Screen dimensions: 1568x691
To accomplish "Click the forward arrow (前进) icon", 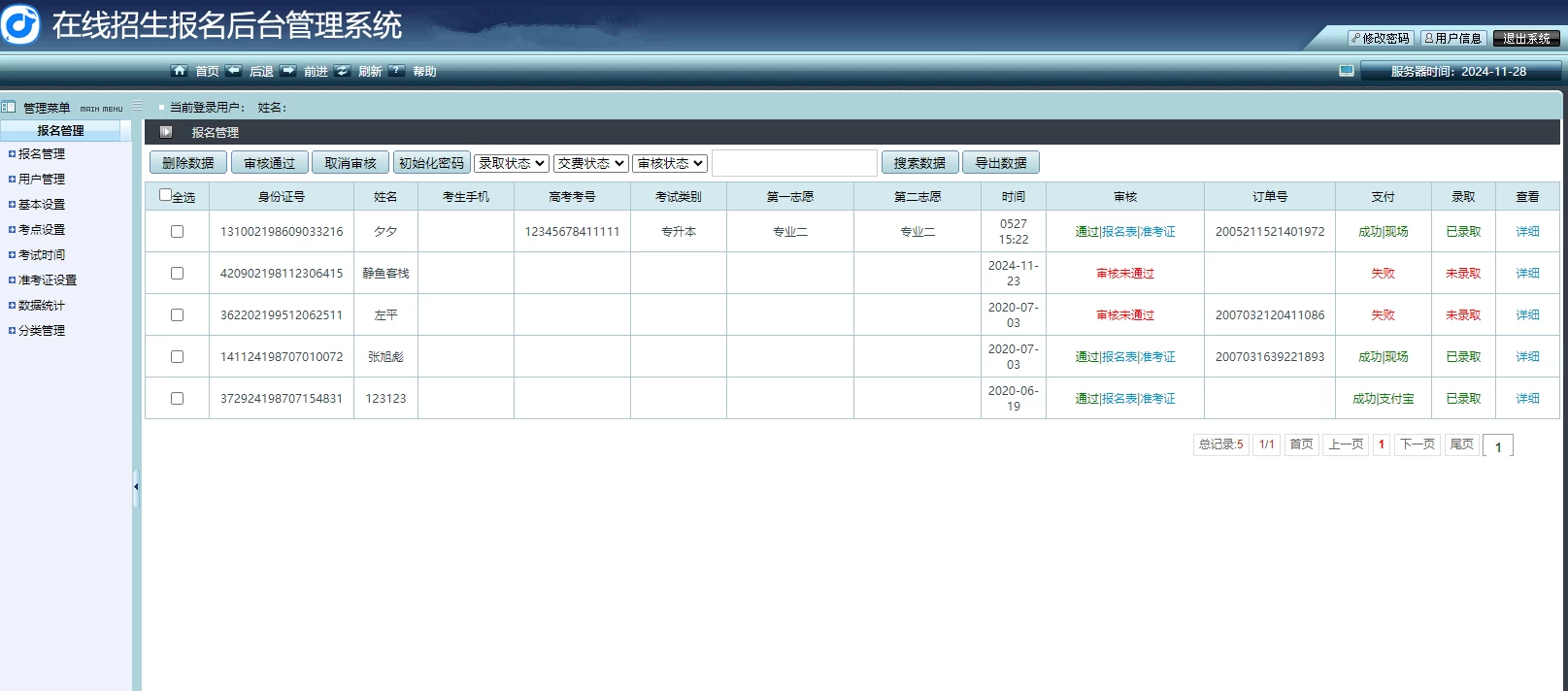I will [x=287, y=71].
